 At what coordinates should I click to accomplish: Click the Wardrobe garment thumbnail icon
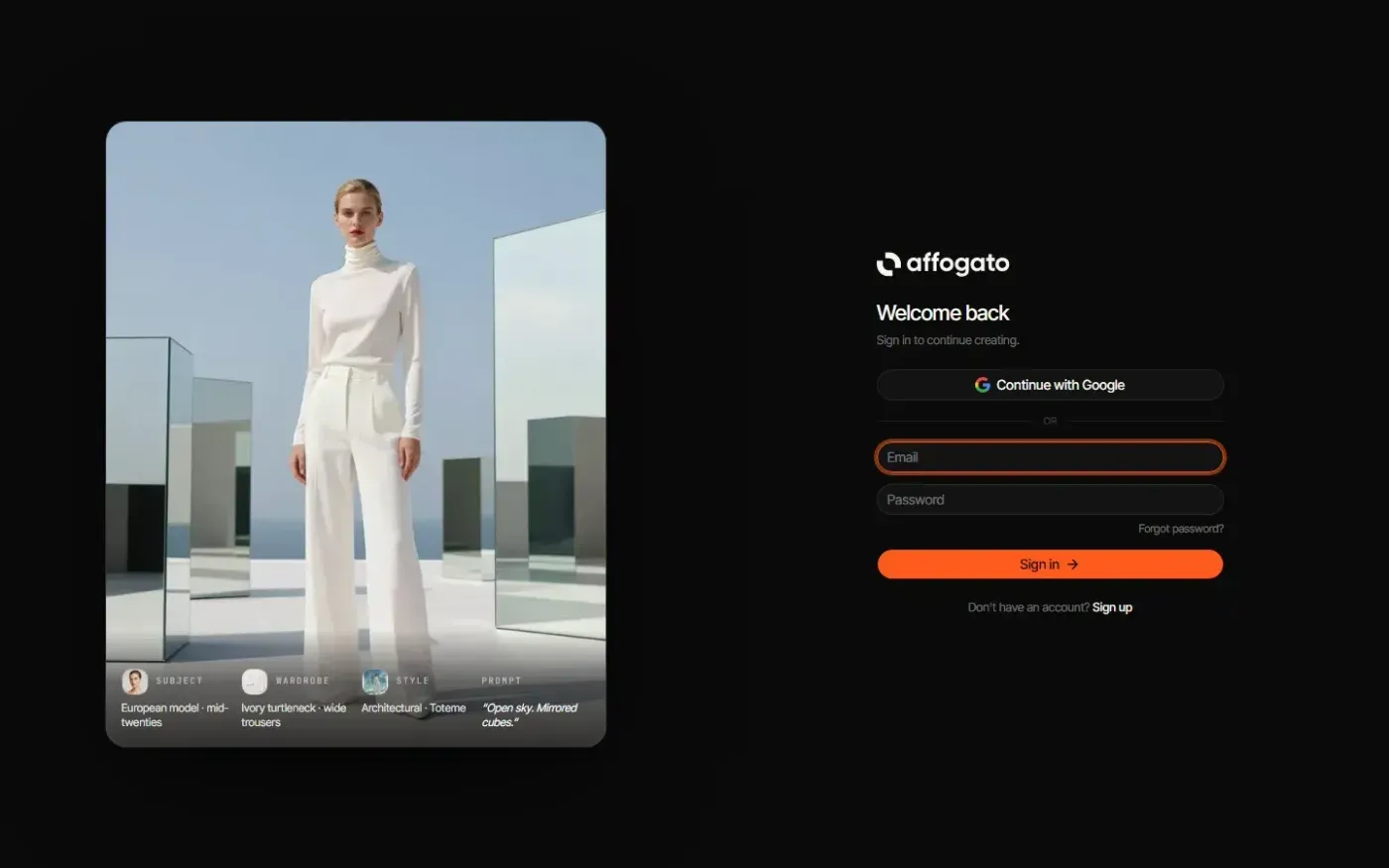[x=254, y=682]
